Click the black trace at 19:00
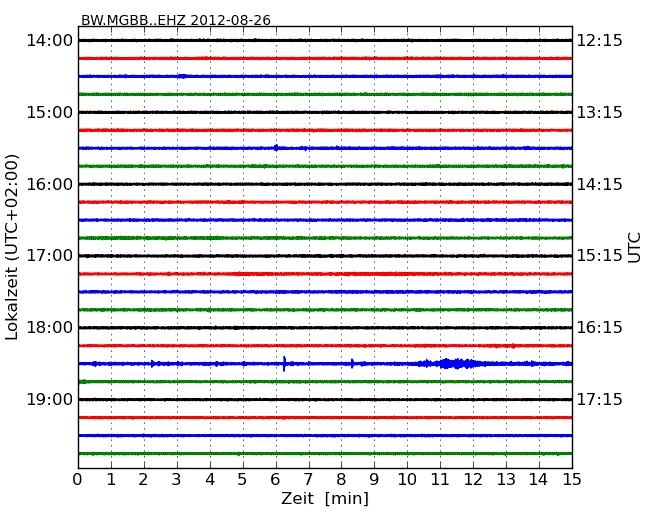This screenshot has width=650, height=520. click(x=325, y=400)
